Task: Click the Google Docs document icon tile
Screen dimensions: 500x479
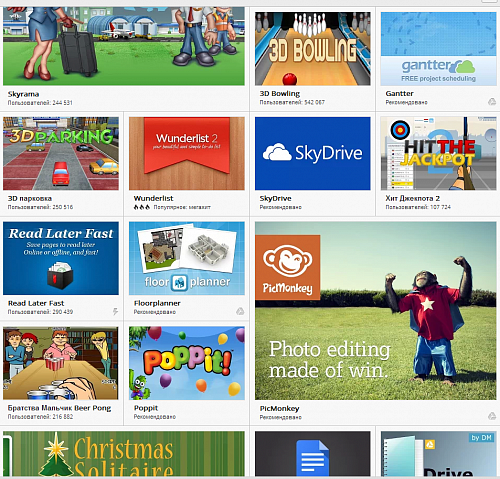Action: [x=313, y=454]
